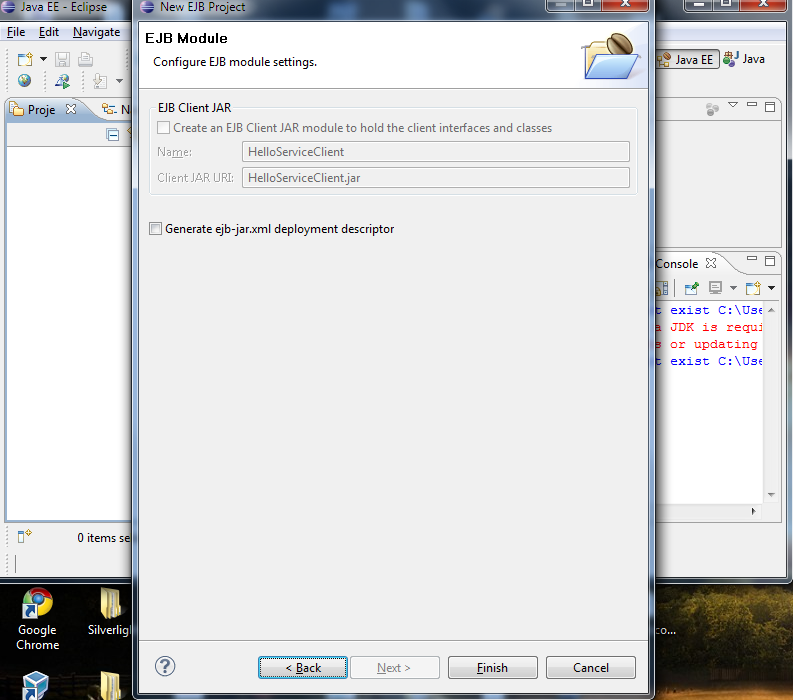Click the Save icon in Eclipse toolbar
793x700 pixels.
pyautogui.click(x=62, y=59)
